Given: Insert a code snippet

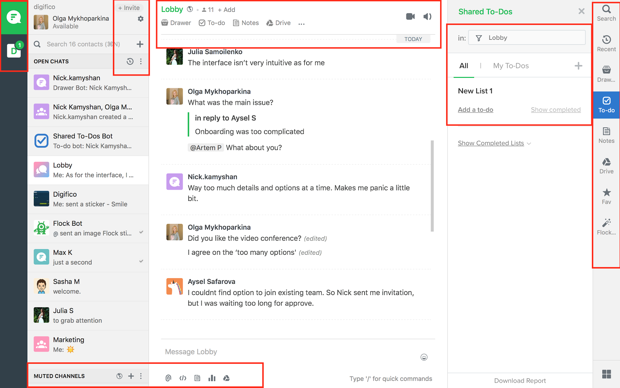Looking at the screenshot, I should coord(183,378).
